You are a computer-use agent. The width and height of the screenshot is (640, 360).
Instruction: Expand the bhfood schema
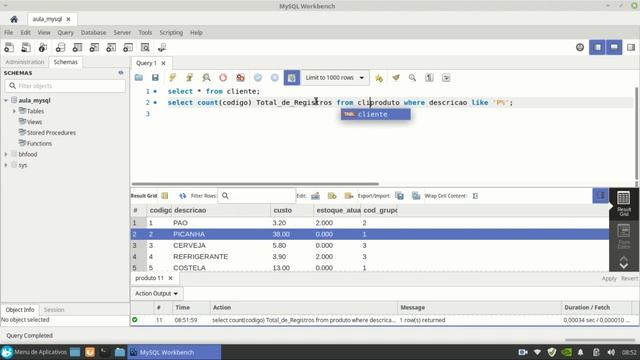point(6,154)
